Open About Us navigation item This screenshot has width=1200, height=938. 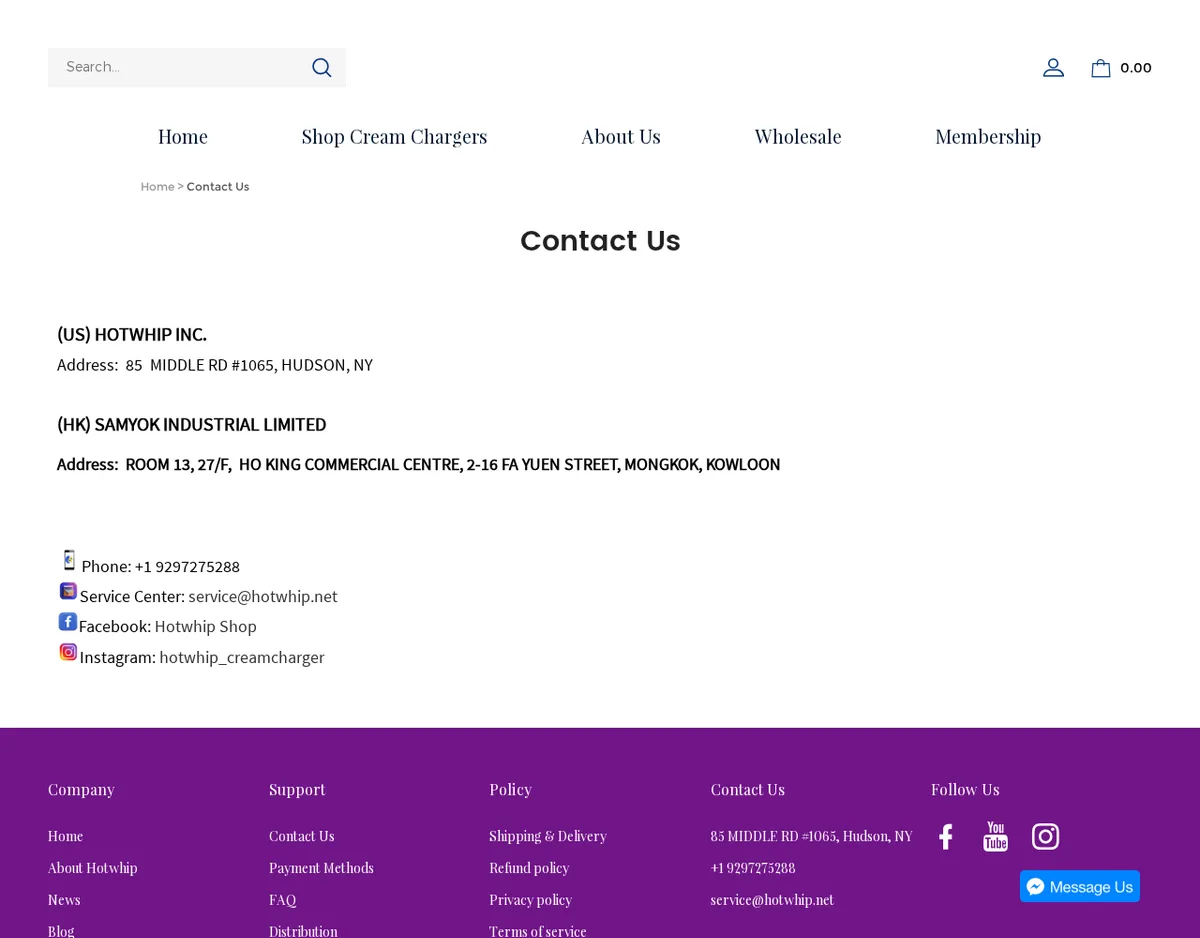pyautogui.click(x=621, y=136)
